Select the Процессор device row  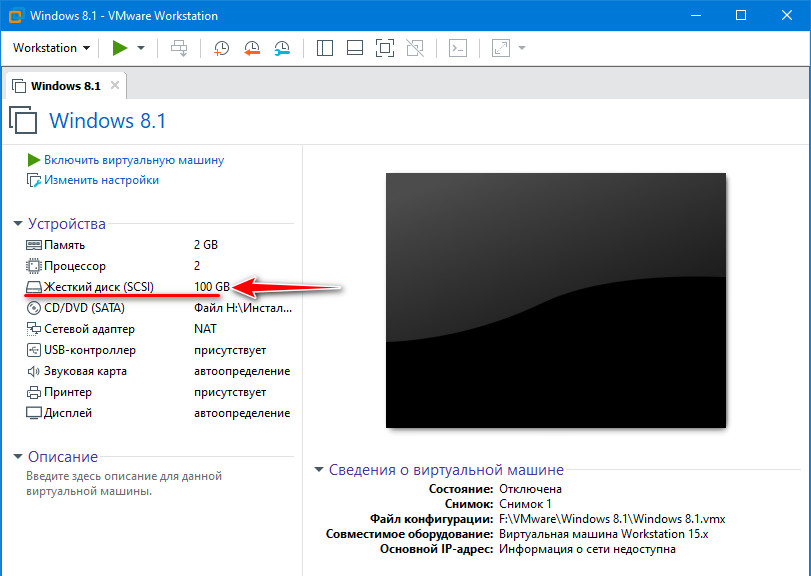point(159,266)
